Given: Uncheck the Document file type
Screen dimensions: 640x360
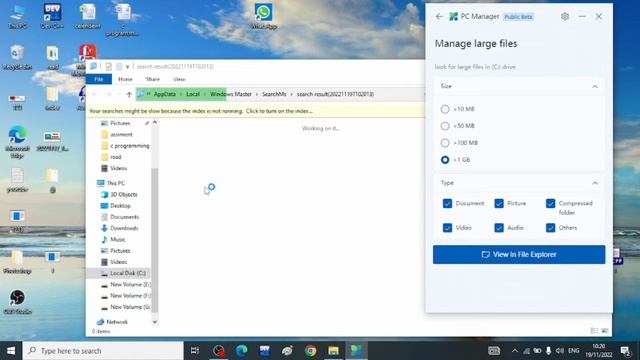Looking at the screenshot, I should pyautogui.click(x=447, y=203).
